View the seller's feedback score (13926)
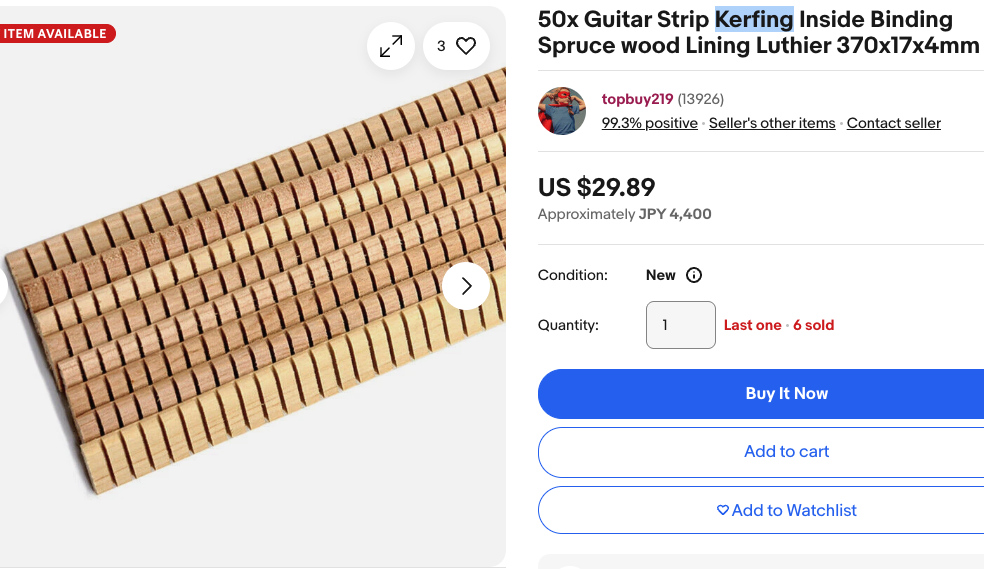 [701, 99]
